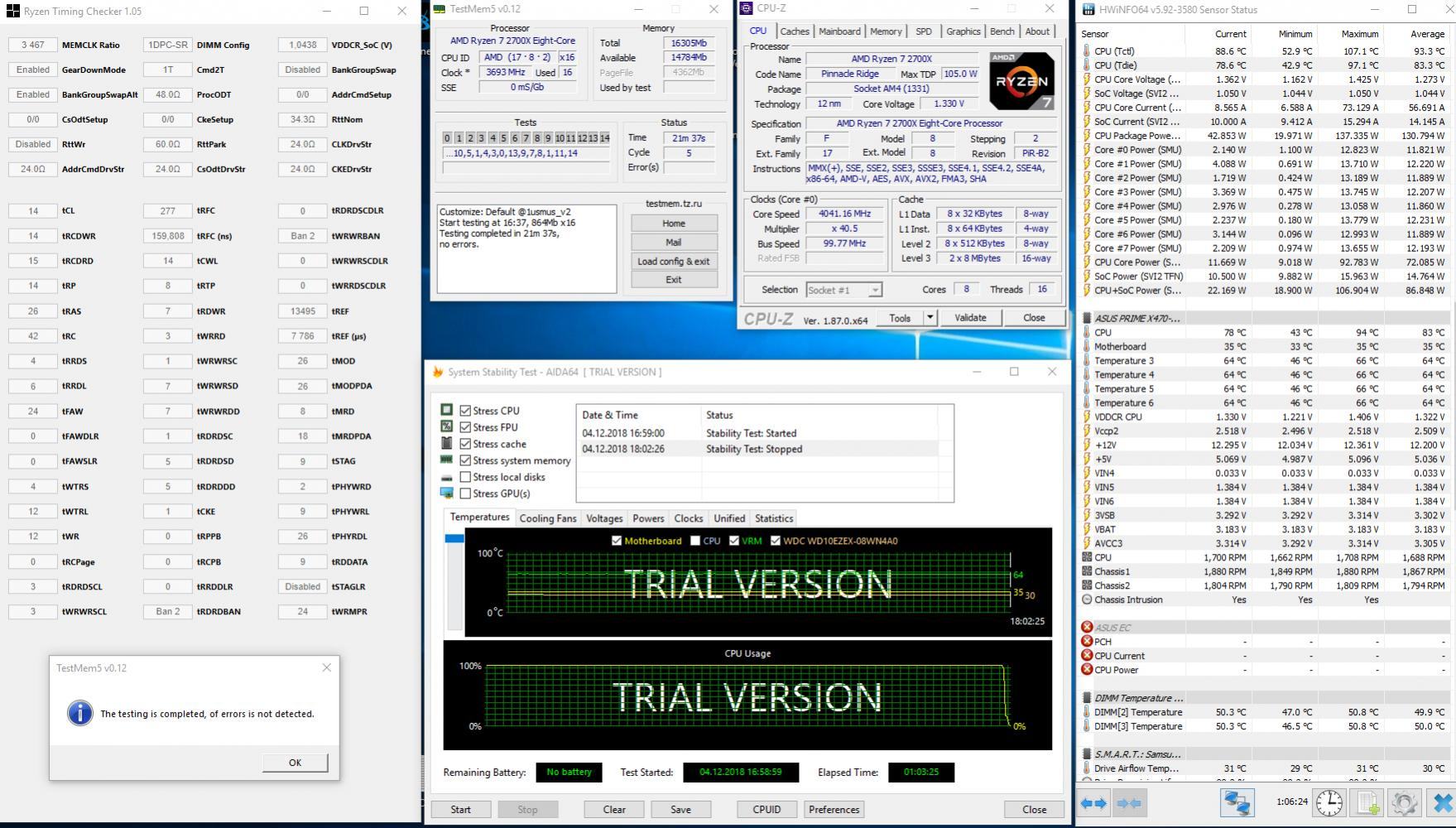Image resolution: width=1456 pixels, height=828 pixels.
Task: Uncheck Stress system memory checkbox
Action: (x=465, y=460)
